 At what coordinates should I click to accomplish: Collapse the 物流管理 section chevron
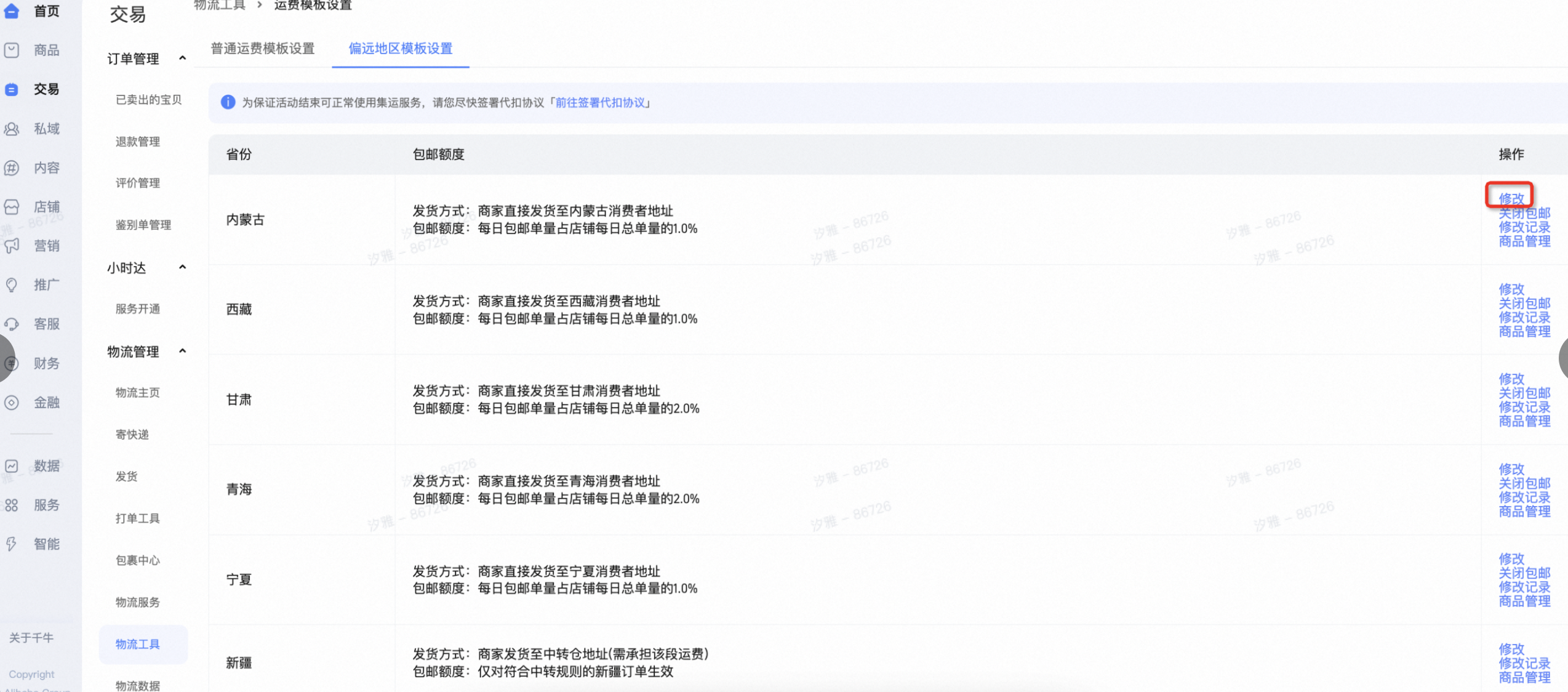click(182, 352)
